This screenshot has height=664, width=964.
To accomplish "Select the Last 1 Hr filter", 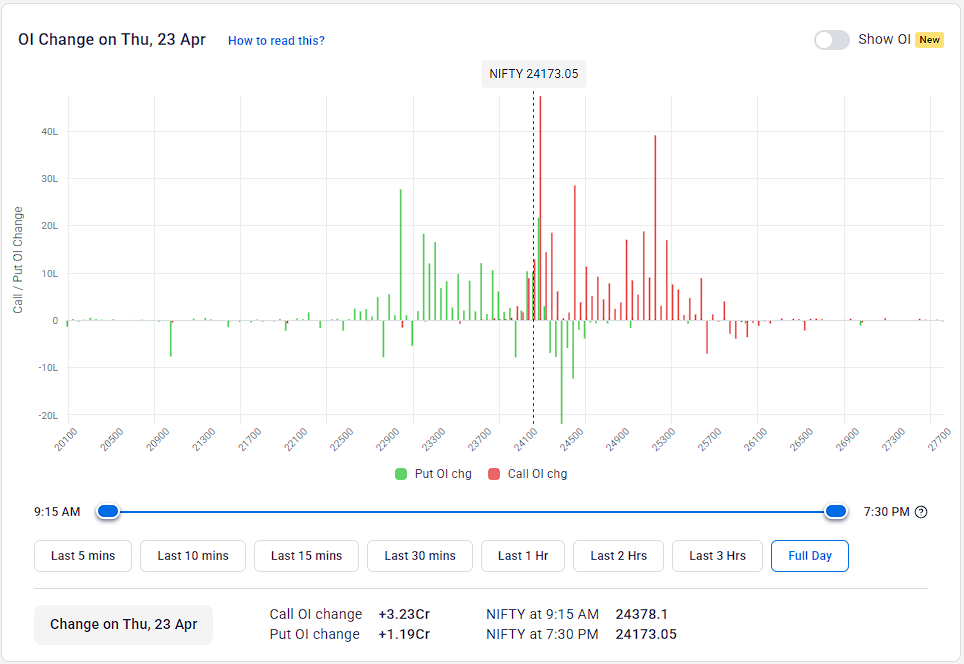I will [x=522, y=555].
